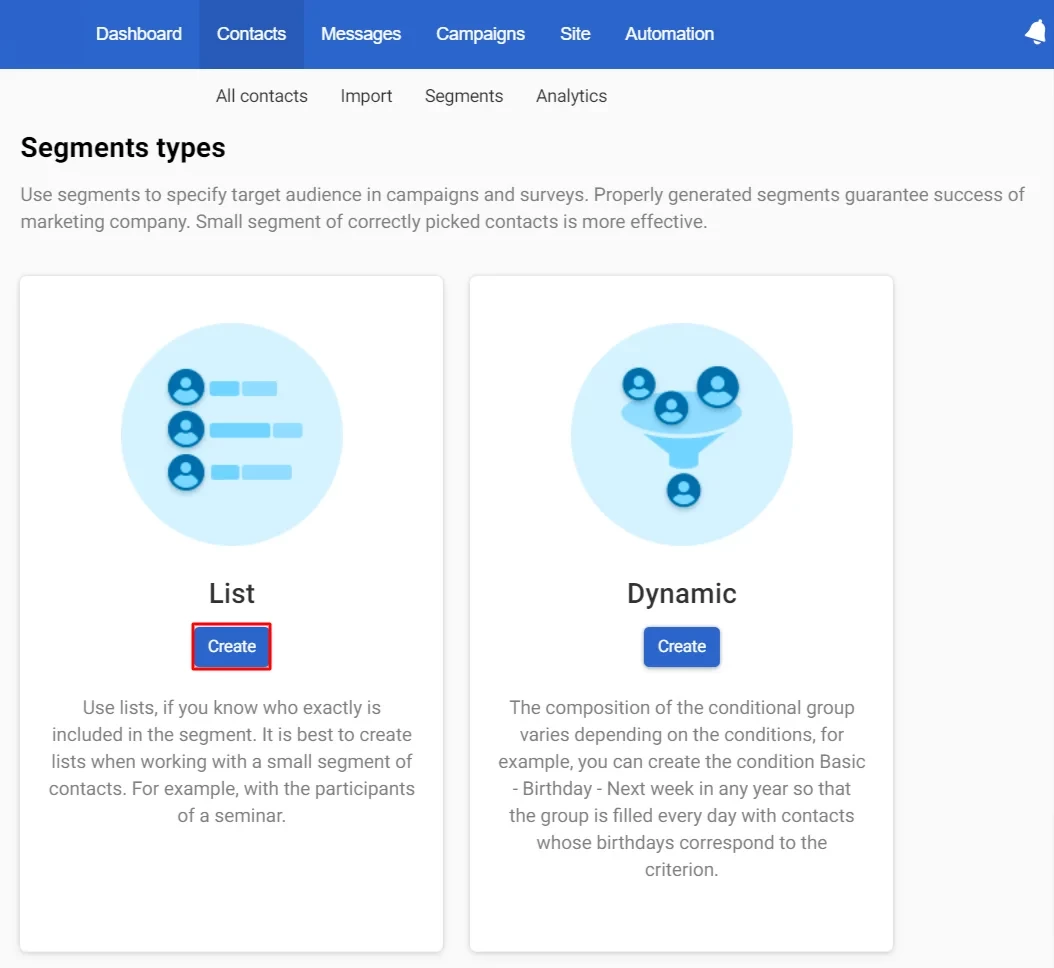Switch to the Messages section

(361, 34)
